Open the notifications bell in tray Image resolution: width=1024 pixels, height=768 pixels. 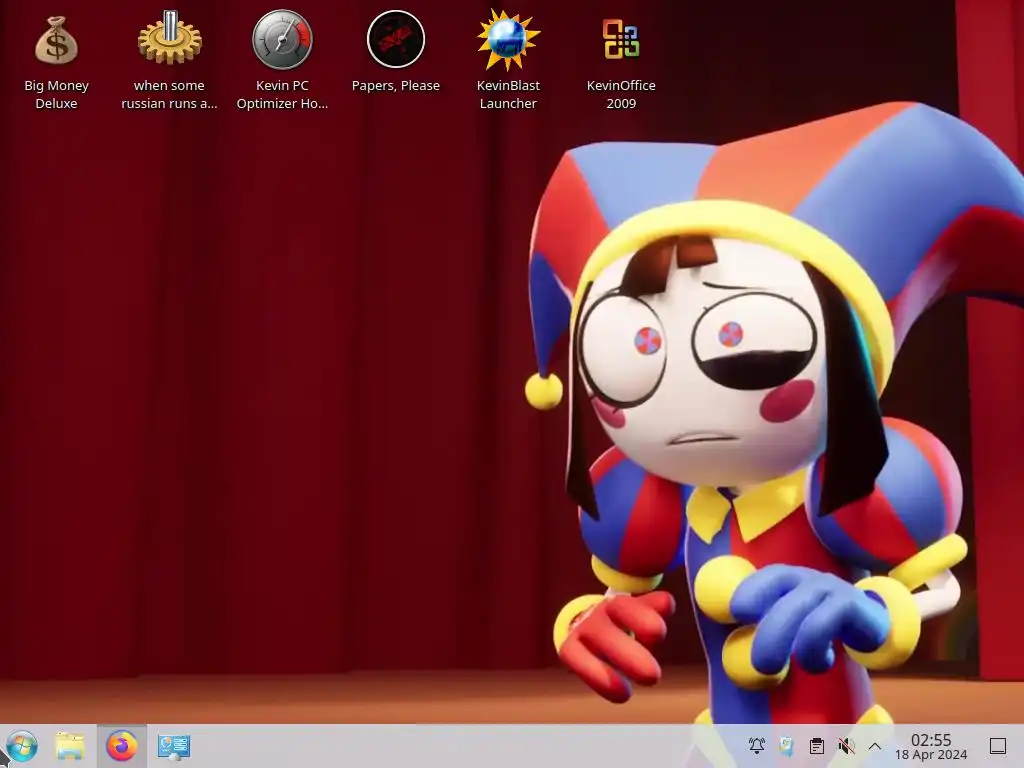[757, 746]
